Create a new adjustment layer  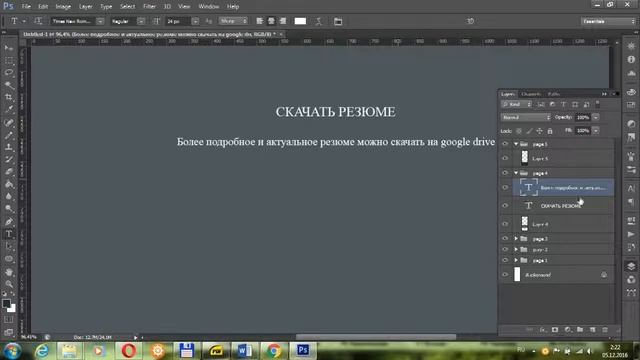[567, 329]
